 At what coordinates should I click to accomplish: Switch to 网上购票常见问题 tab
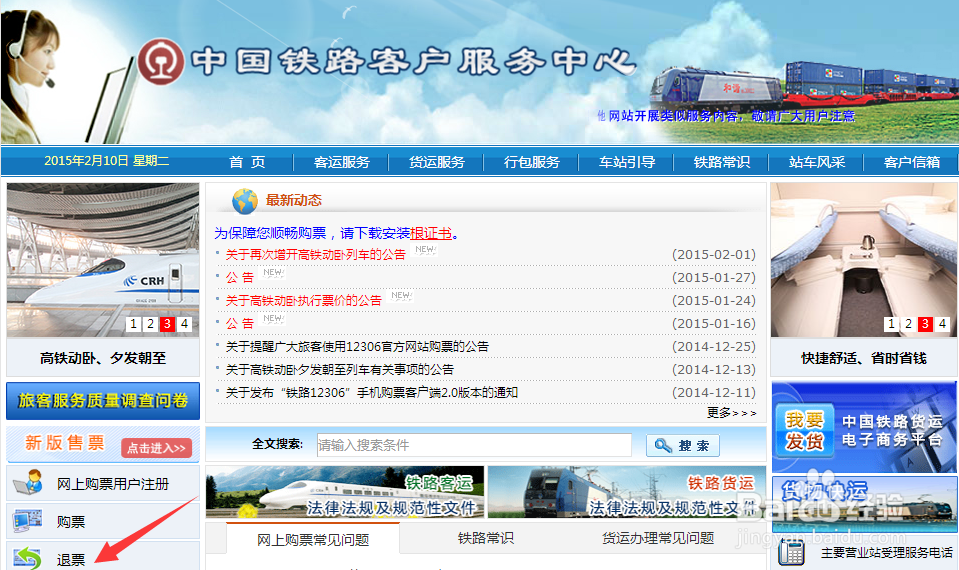pos(313,539)
